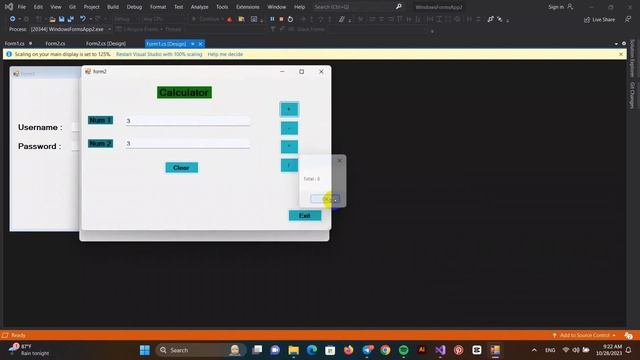
Task: Click the Windows taskbar Search box
Action: point(200,350)
